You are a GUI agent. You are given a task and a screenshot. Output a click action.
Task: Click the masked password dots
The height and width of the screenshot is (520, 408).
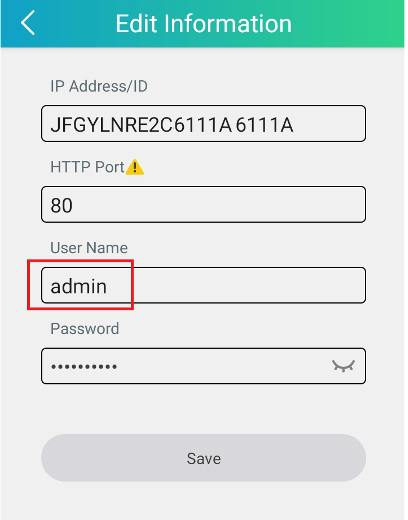[84, 367]
